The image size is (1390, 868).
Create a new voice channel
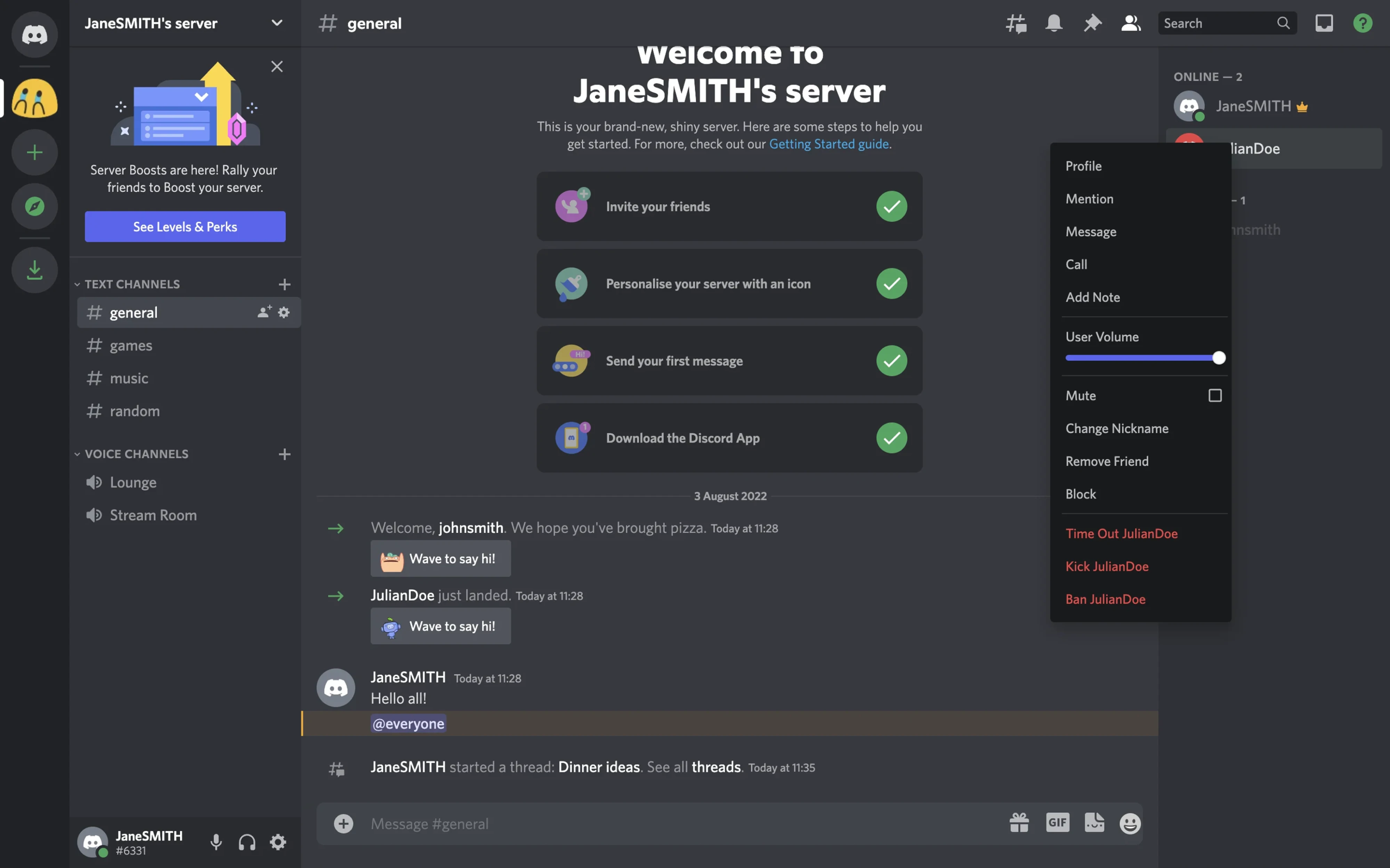point(284,454)
